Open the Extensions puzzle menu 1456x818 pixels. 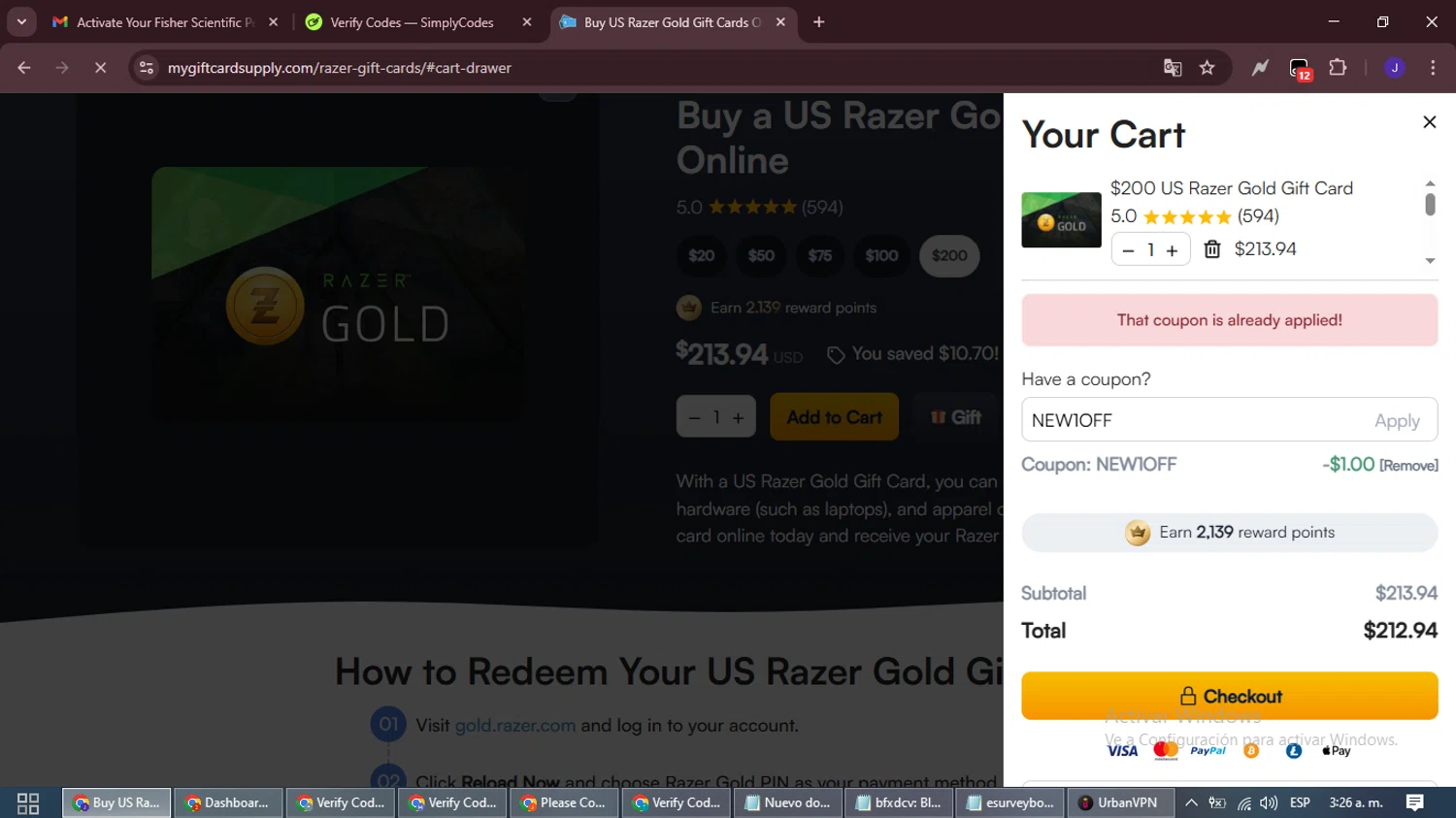point(1338,68)
